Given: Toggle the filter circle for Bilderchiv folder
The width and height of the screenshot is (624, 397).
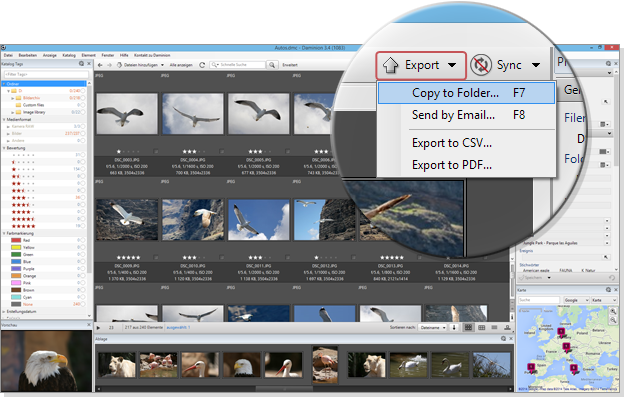Looking at the screenshot, I should tap(83, 98).
